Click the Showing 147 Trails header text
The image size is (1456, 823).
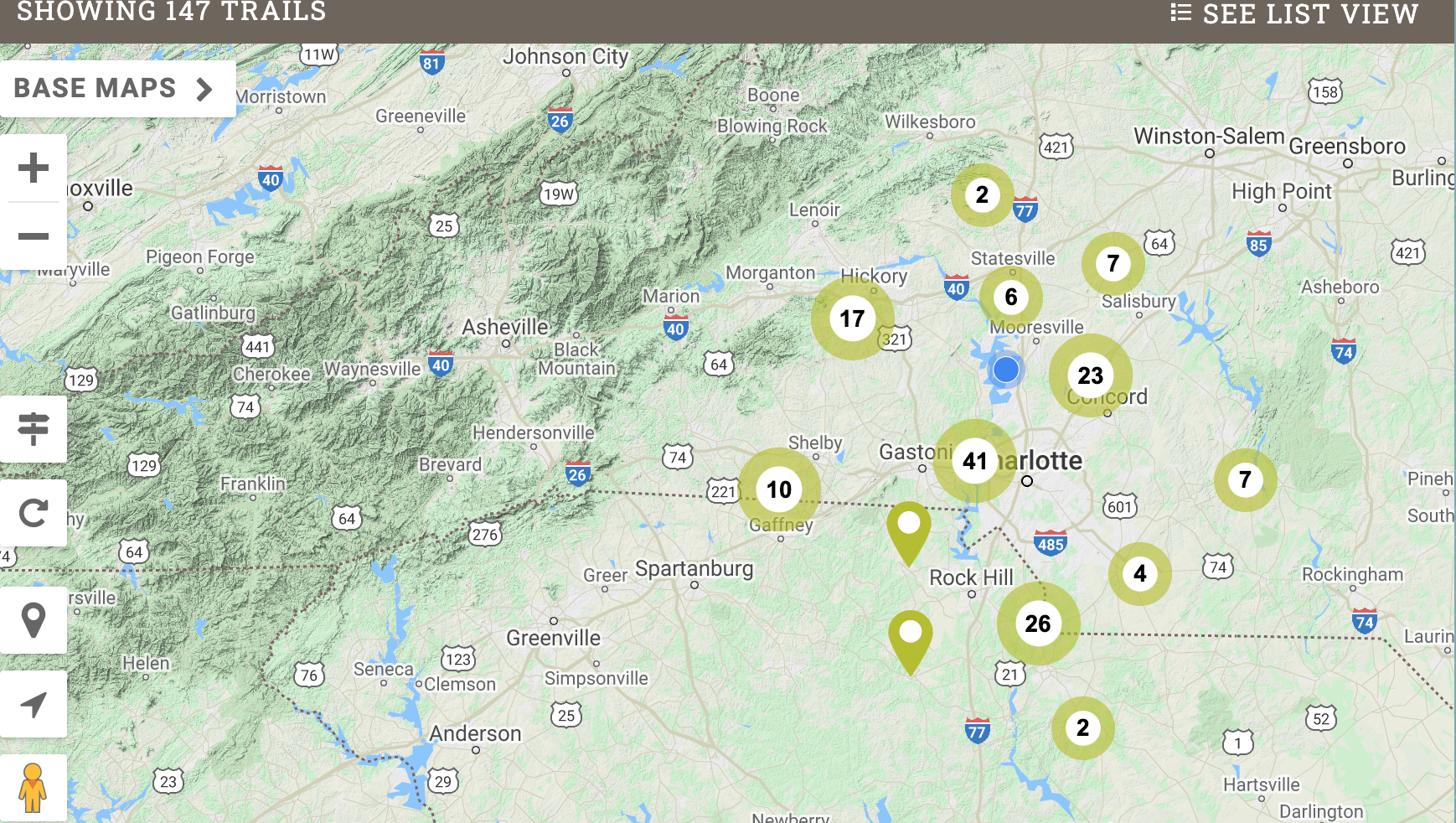click(x=172, y=13)
